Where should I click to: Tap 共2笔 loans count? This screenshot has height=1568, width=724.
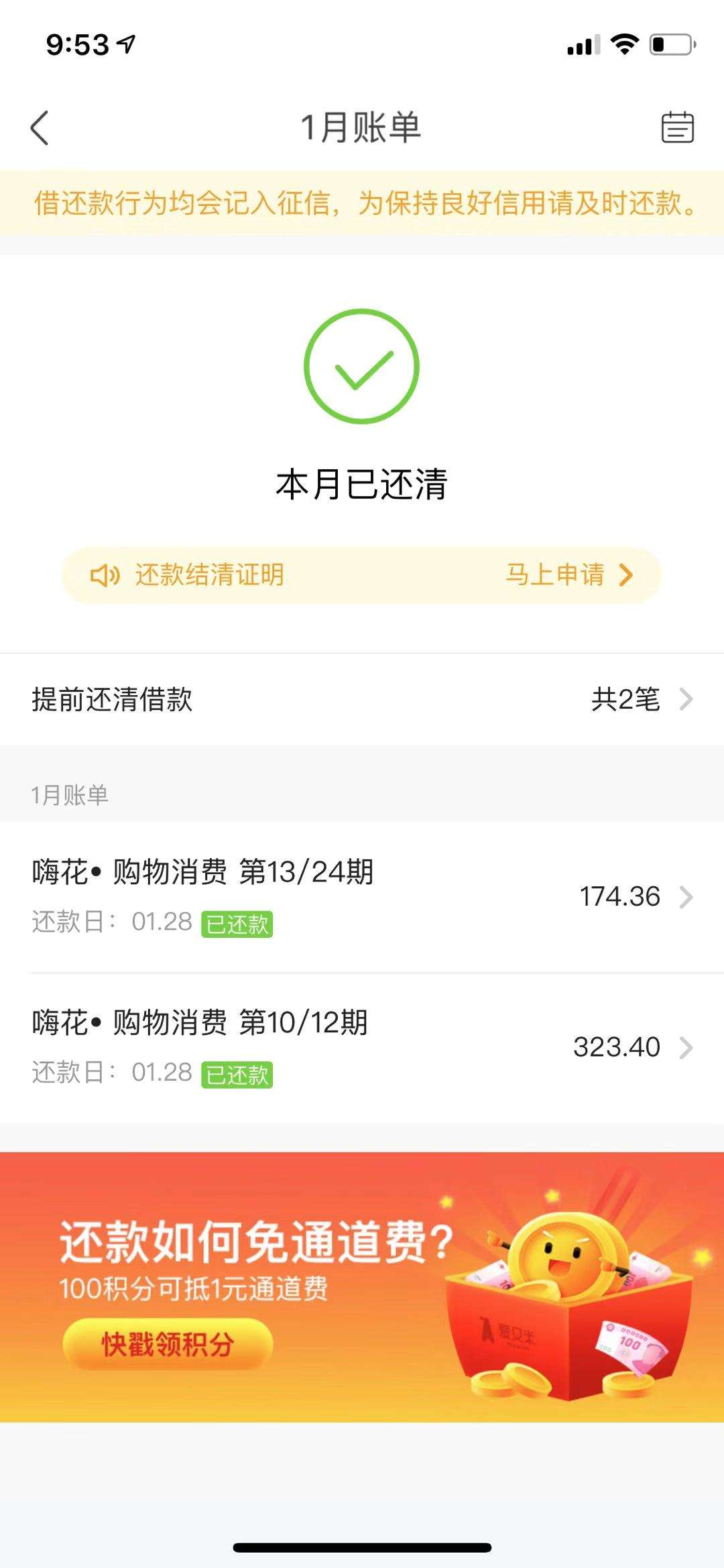(x=625, y=699)
